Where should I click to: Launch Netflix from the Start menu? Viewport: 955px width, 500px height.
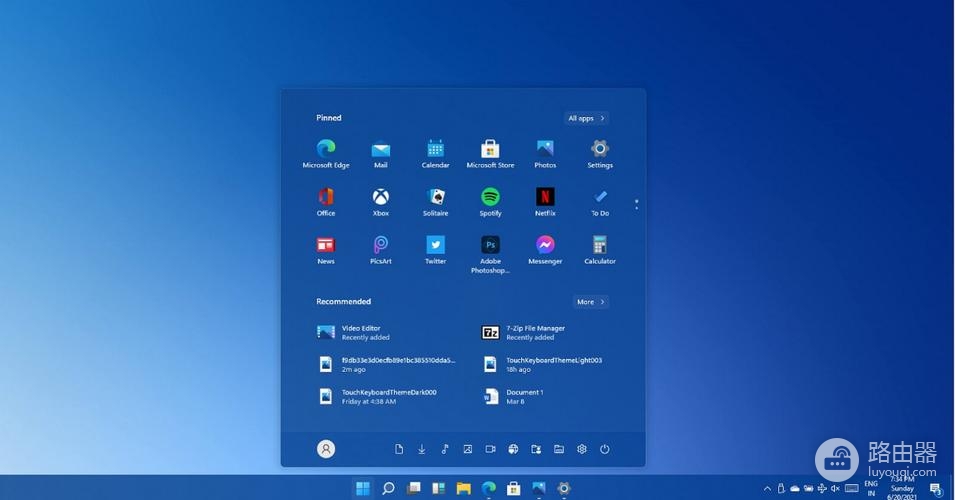(545, 197)
